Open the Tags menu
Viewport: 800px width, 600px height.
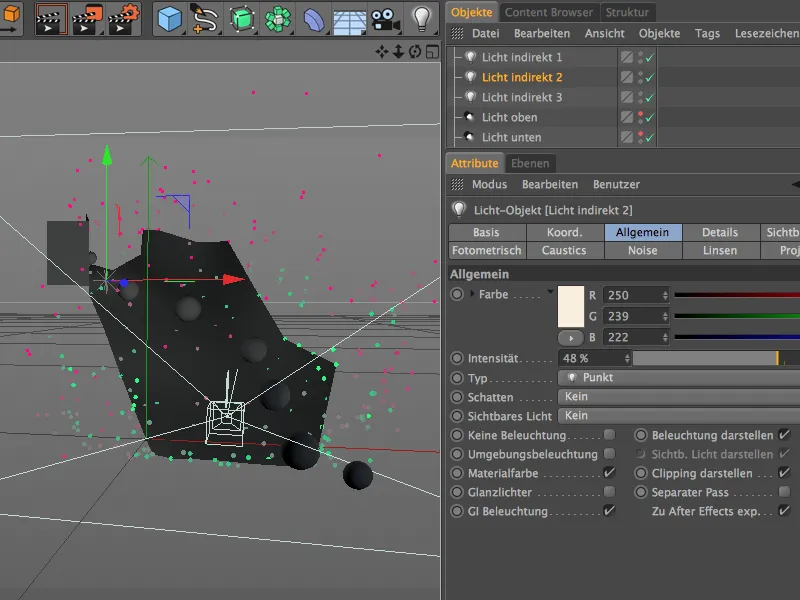tap(707, 34)
